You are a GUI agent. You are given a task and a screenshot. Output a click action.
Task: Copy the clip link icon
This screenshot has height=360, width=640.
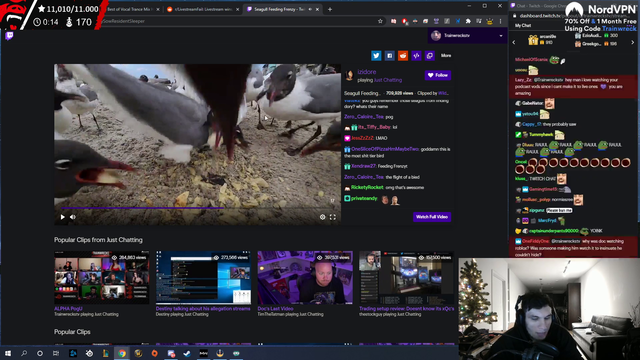tap(430, 56)
